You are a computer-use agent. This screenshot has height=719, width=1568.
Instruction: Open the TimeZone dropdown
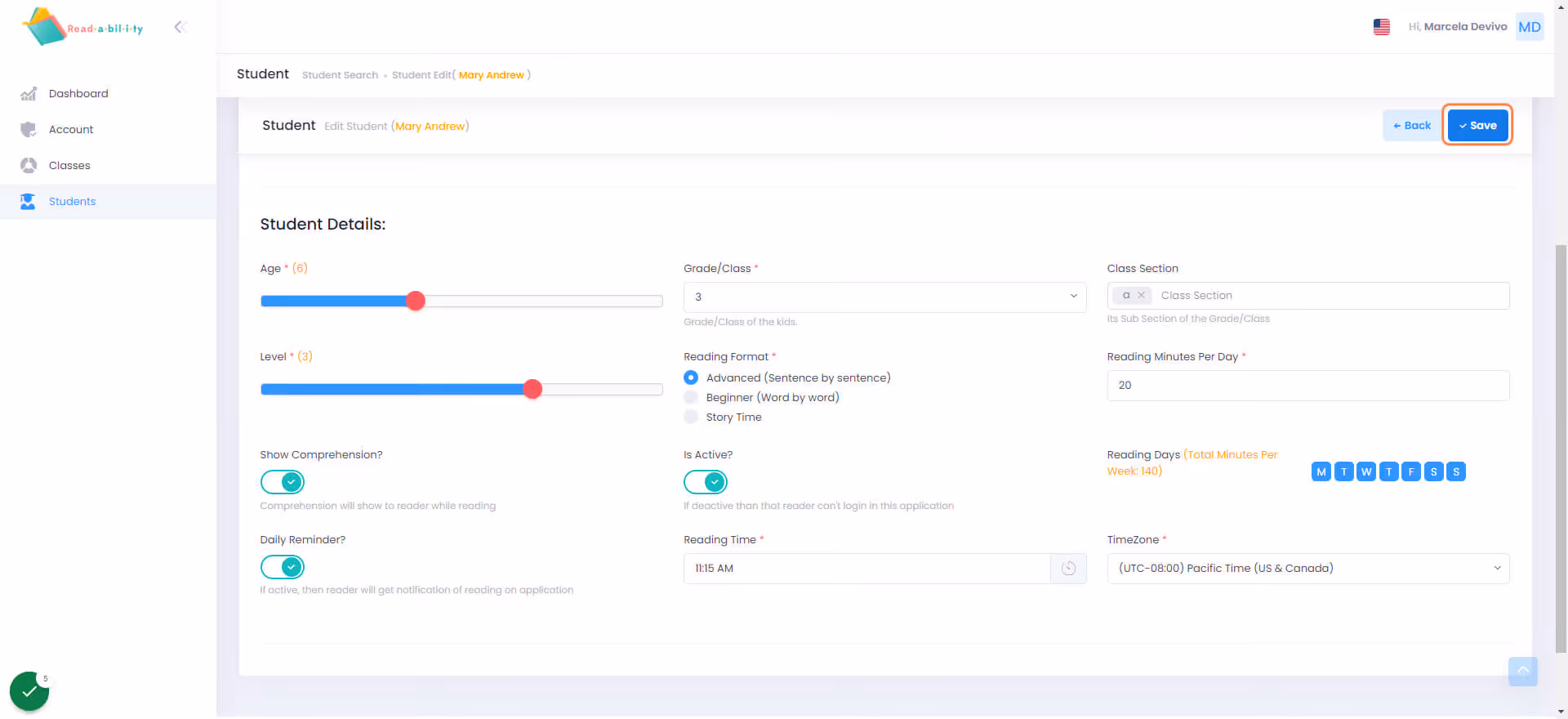1308,569
